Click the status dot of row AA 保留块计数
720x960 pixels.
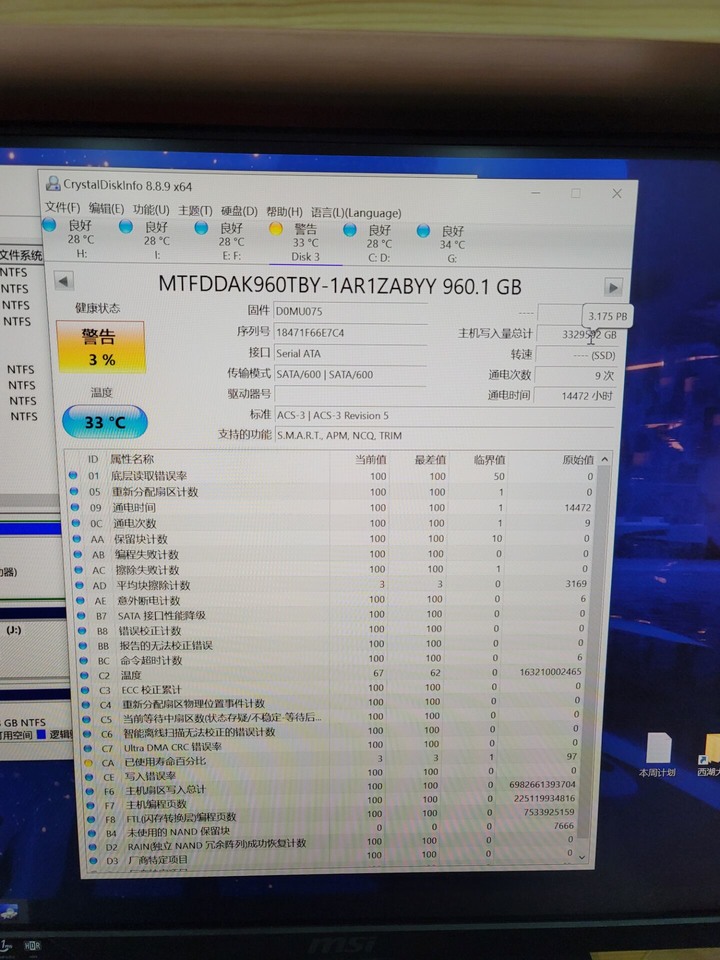(77, 538)
